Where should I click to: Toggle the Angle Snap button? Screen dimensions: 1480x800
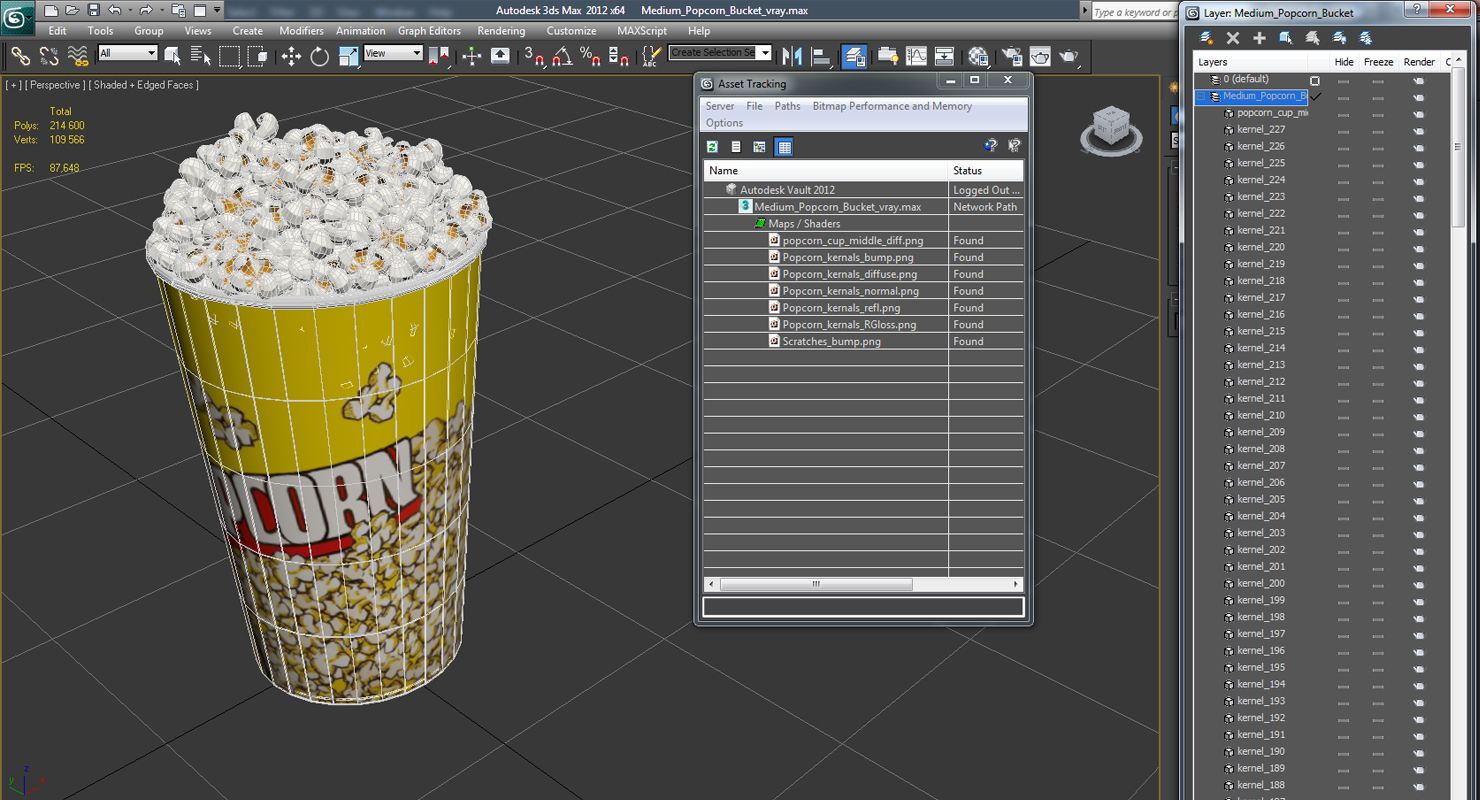coord(562,56)
